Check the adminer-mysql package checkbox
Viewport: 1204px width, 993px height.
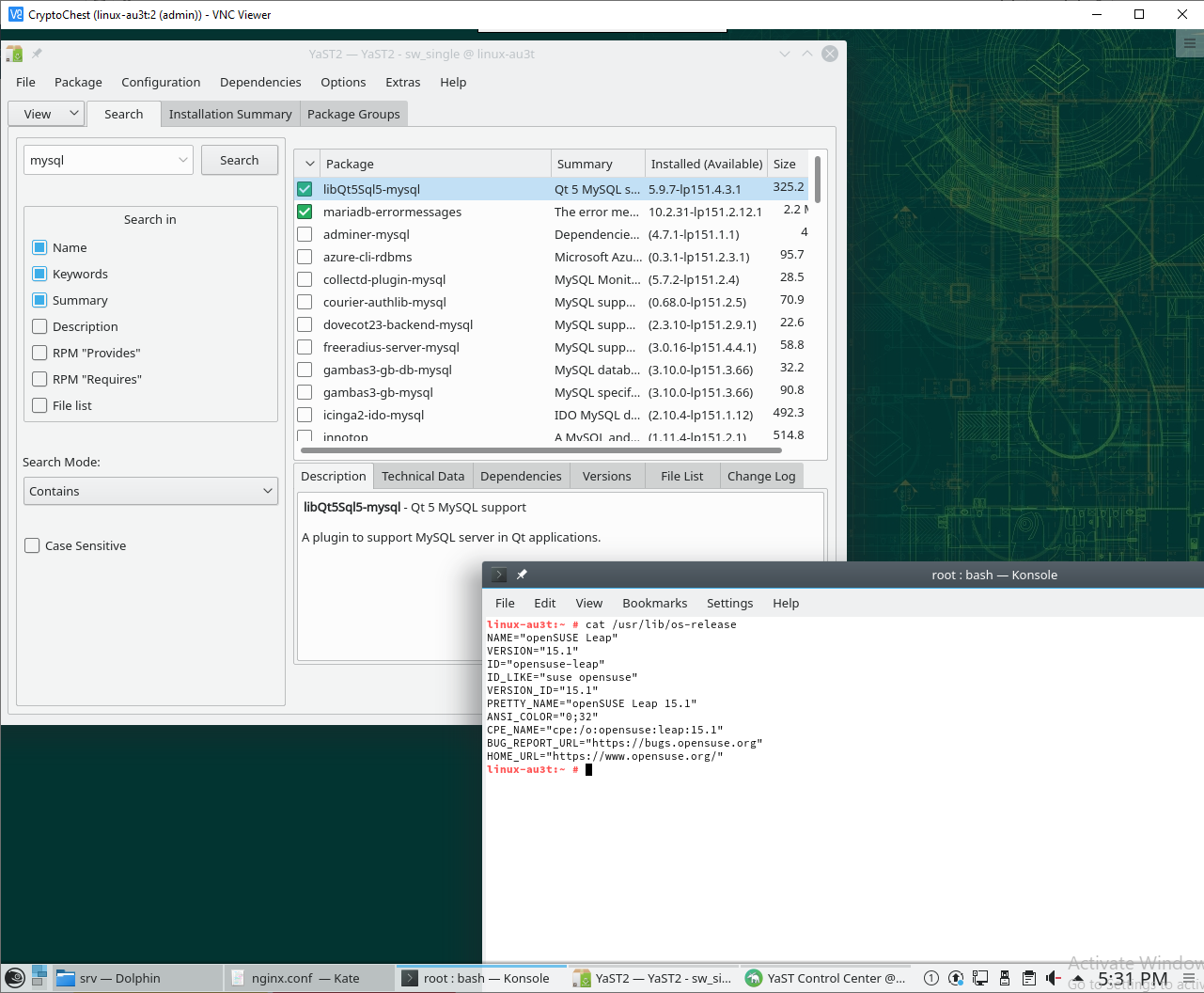click(305, 234)
